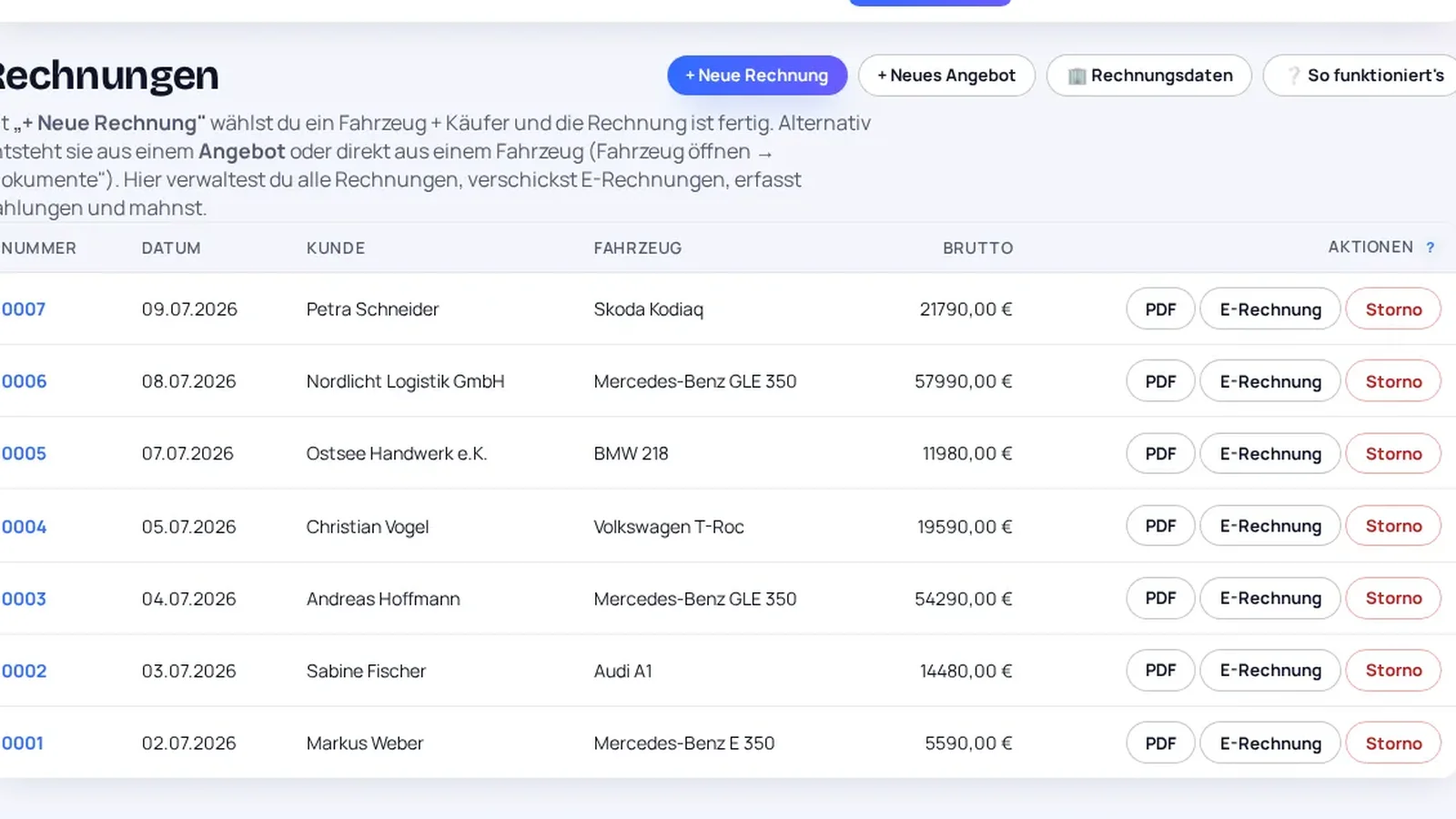Send E-Rechnung for the BMW 218 invoice
The image size is (1456, 819).
pyautogui.click(x=1270, y=453)
